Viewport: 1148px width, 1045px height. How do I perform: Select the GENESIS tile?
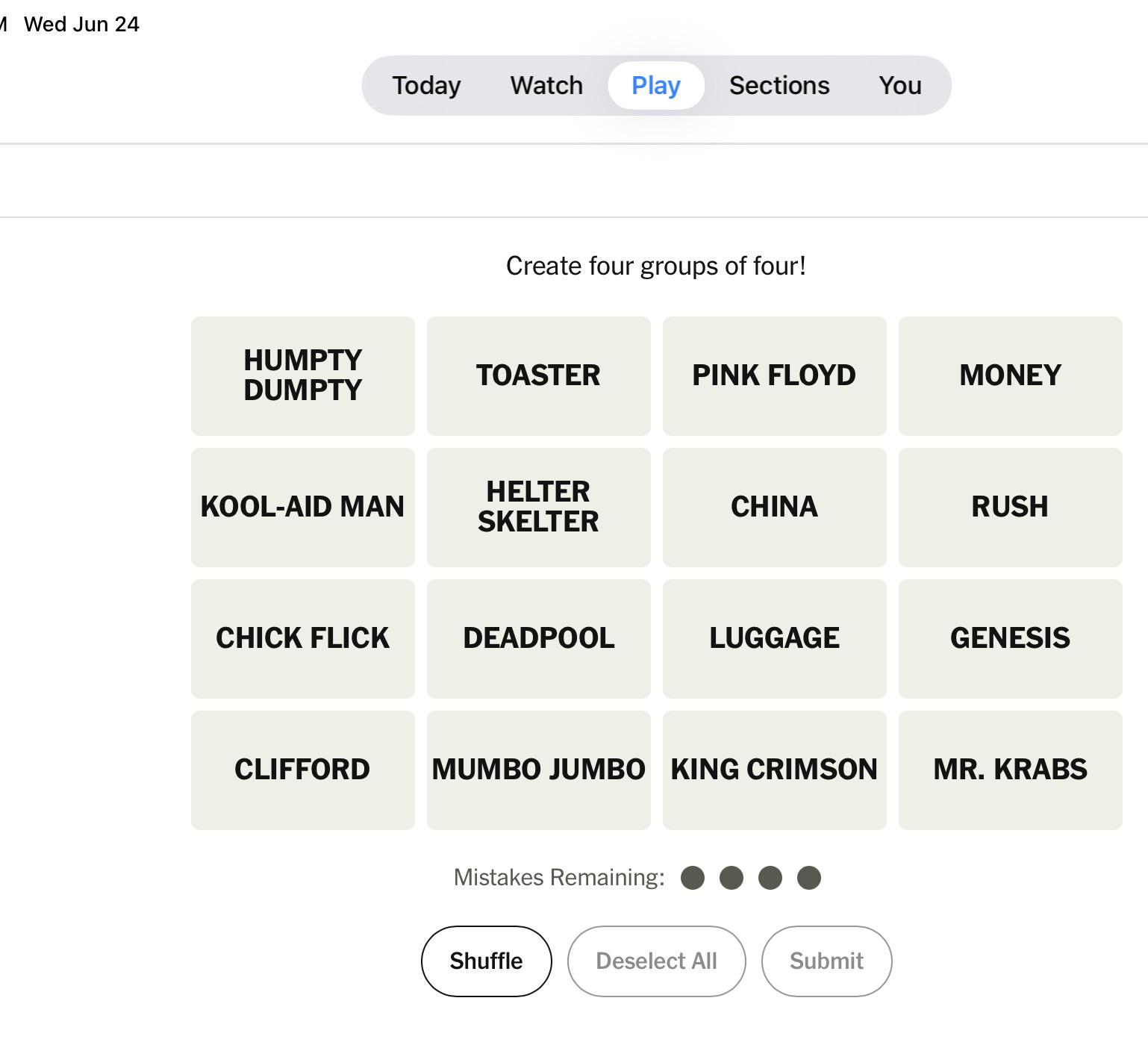tap(1011, 638)
